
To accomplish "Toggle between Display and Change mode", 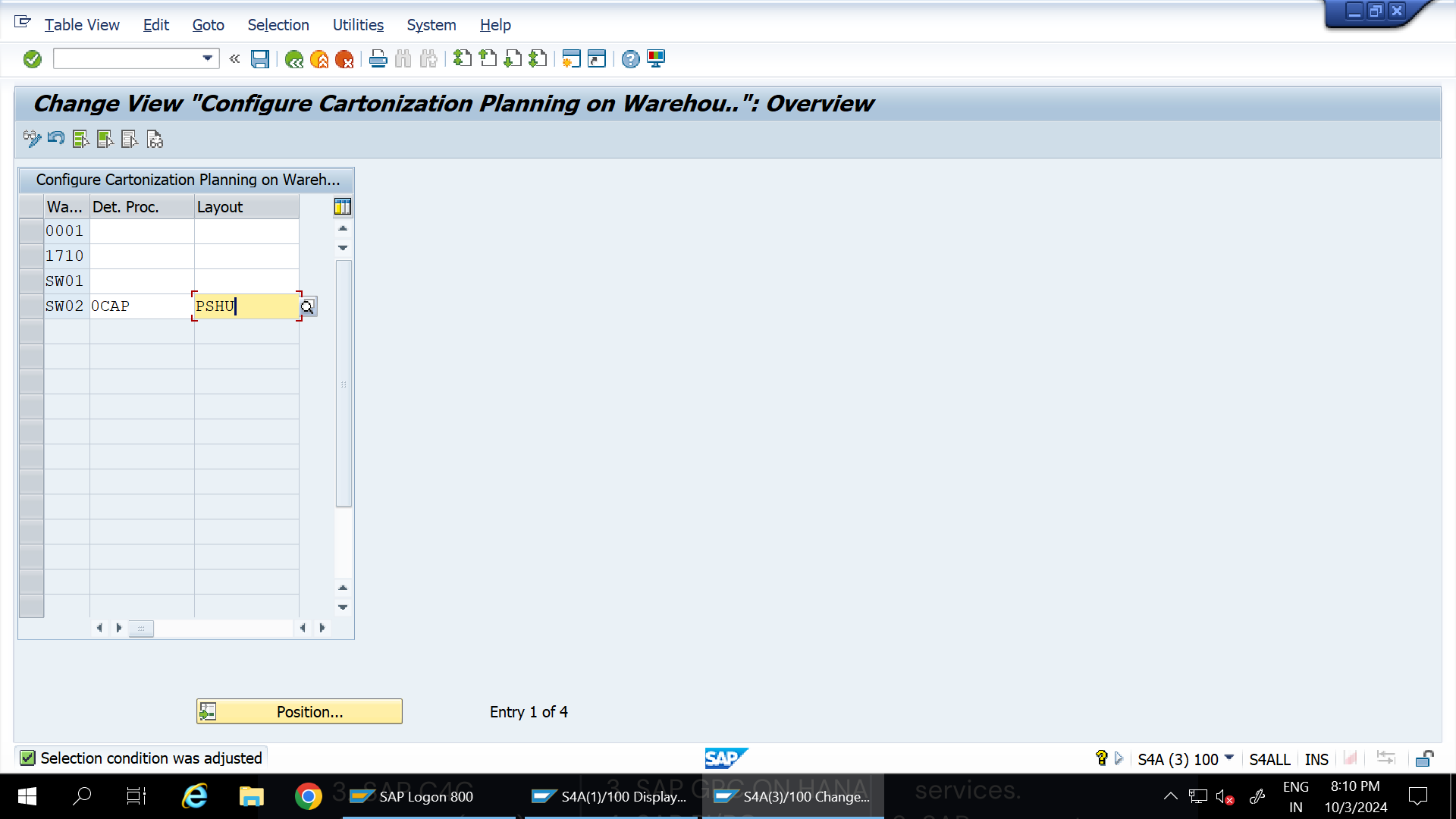I will 31,139.
